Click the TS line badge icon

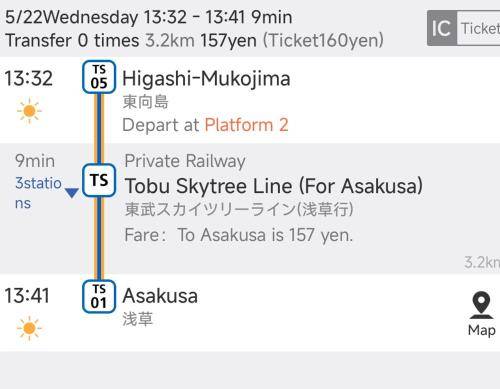(99, 180)
